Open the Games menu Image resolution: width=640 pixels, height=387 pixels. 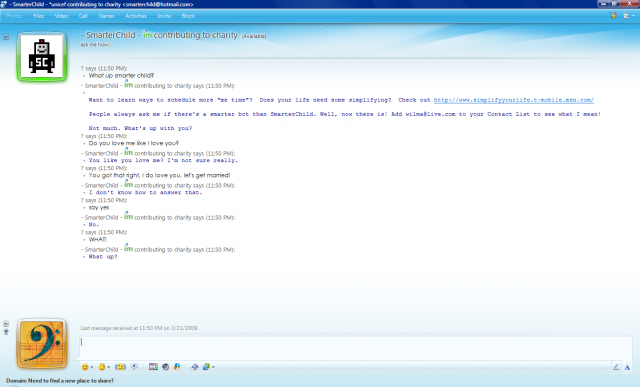107,16
